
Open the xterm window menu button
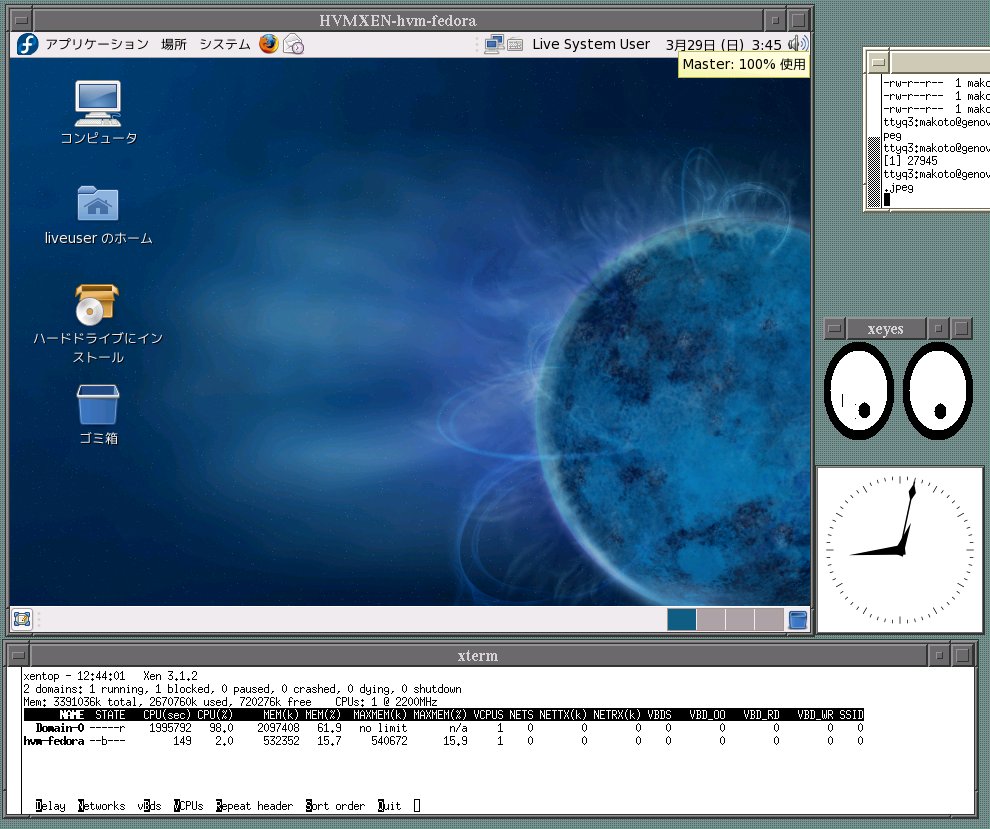pos(18,655)
